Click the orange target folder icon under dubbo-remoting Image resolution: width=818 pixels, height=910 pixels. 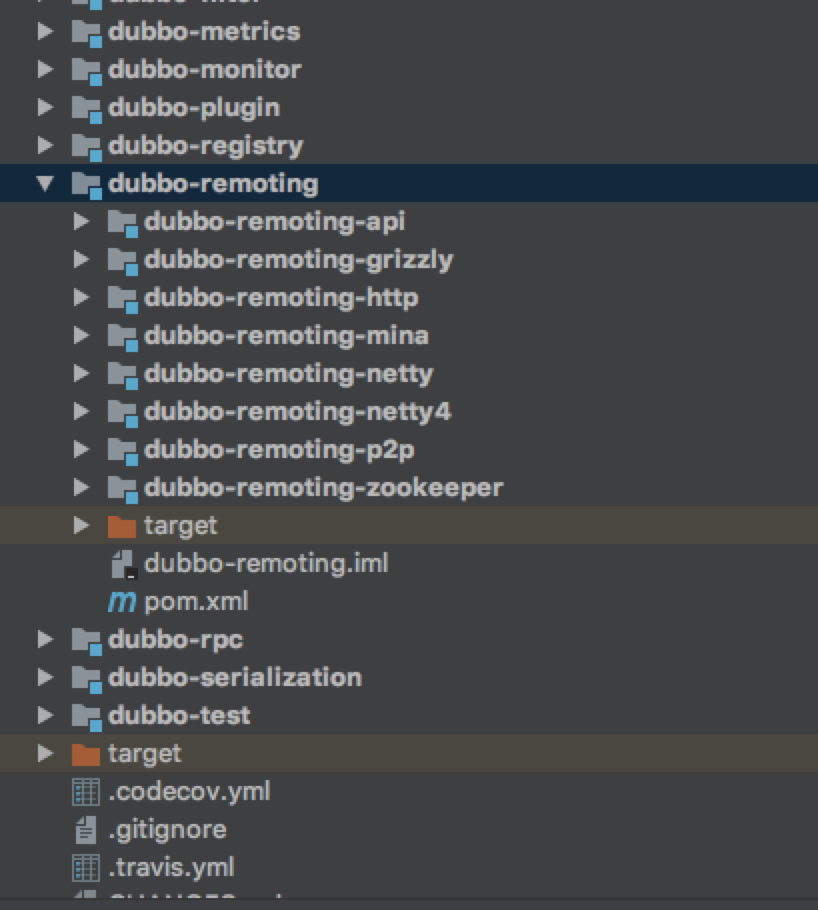(122, 526)
